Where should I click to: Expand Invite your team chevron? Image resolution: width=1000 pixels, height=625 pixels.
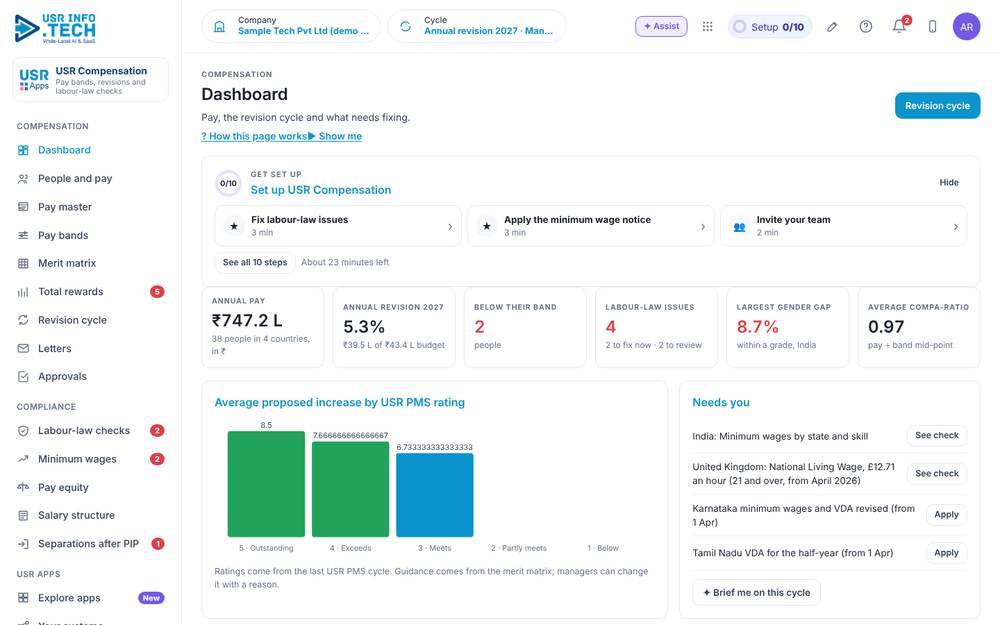[x=955, y=226]
